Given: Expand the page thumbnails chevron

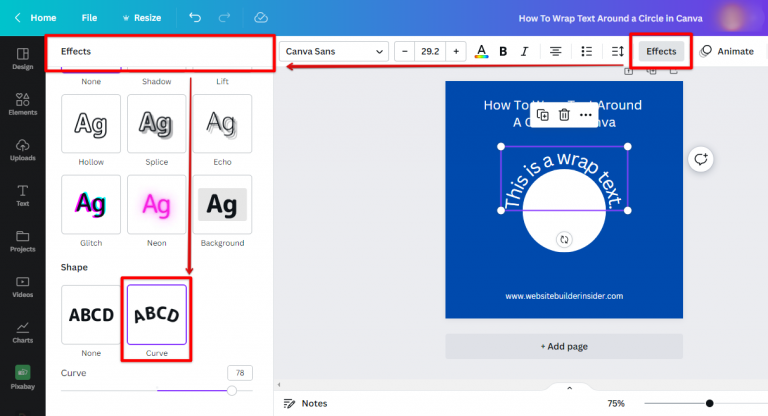Looking at the screenshot, I should point(569,388).
